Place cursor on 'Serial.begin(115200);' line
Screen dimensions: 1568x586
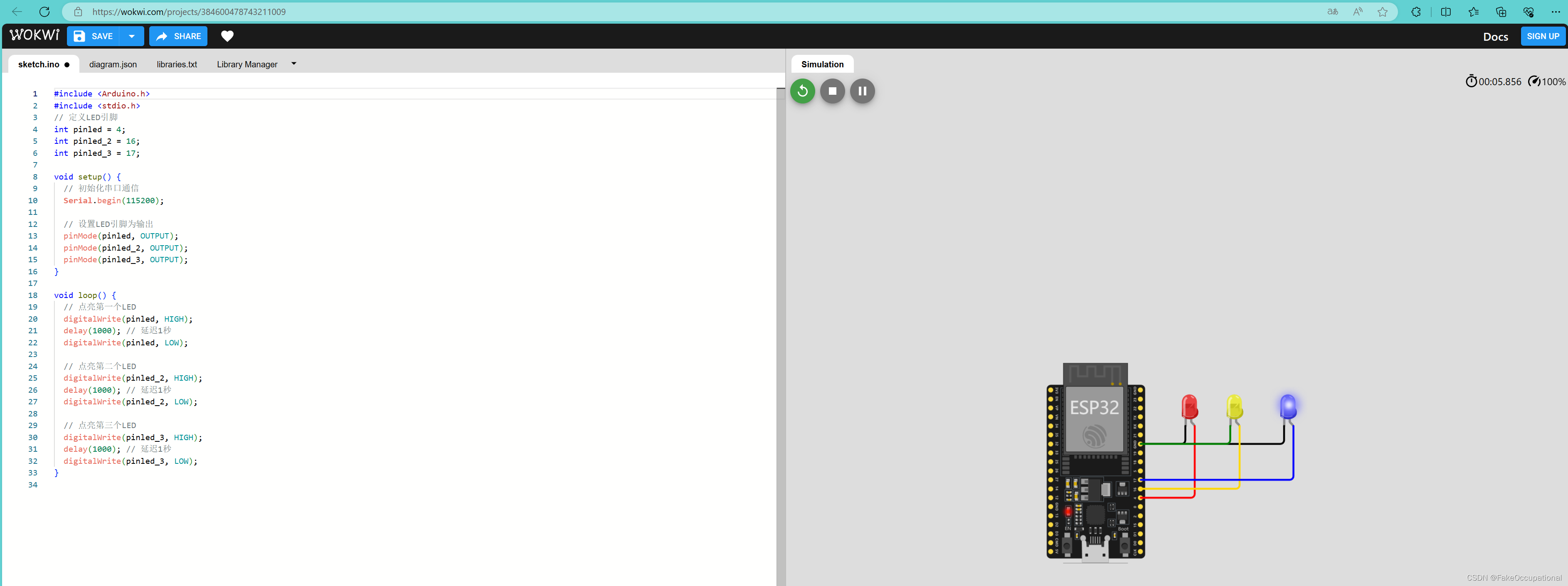tap(113, 200)
